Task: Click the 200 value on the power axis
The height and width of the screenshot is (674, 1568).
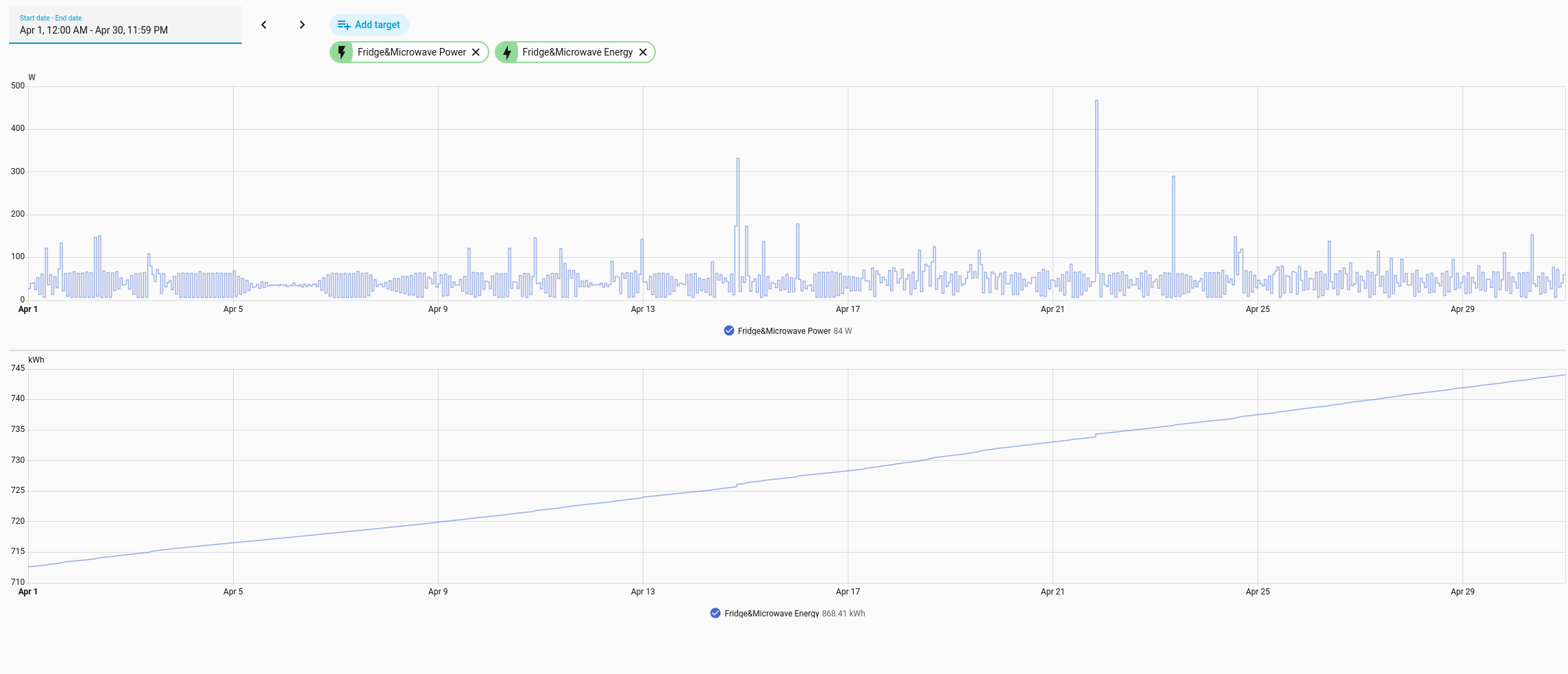Action: pos(18,214)
